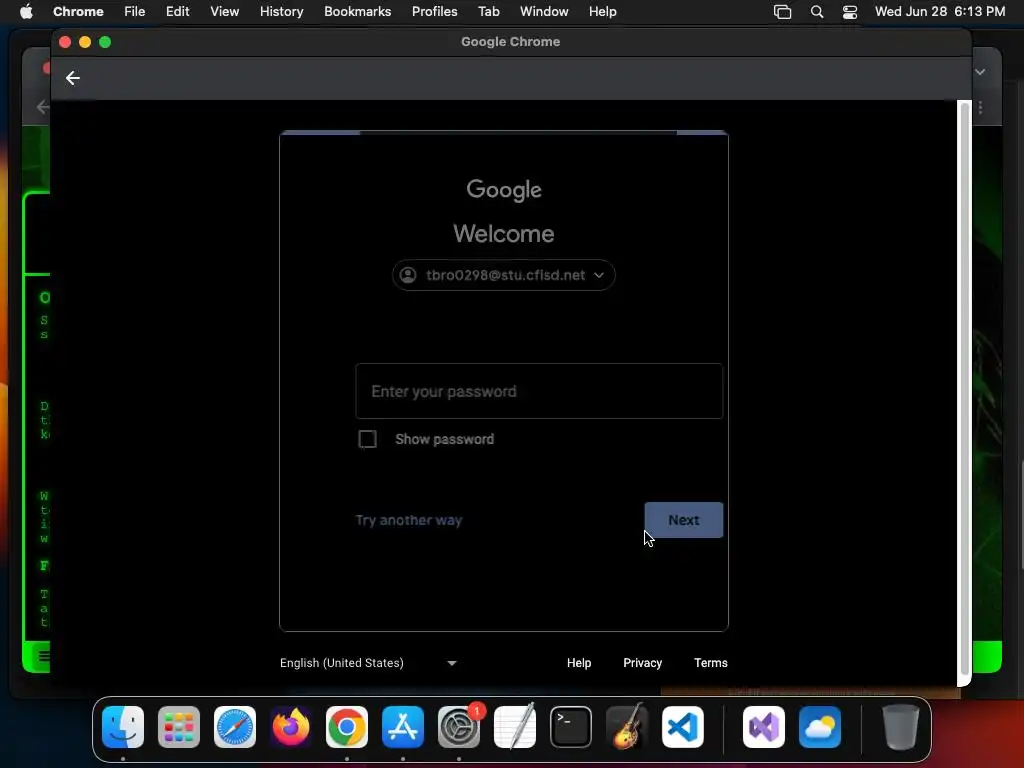This screenshot has height=768, width=1024.
Task: Click the account avatar icon beside the email
Action: (408, 275)
